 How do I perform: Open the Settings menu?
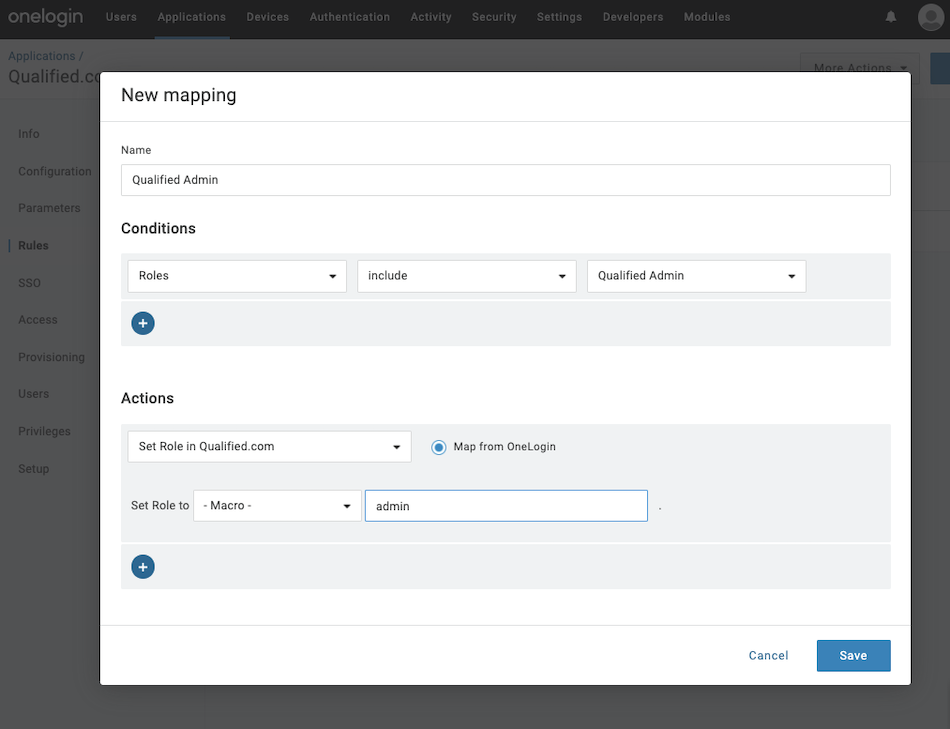(559, 17)
